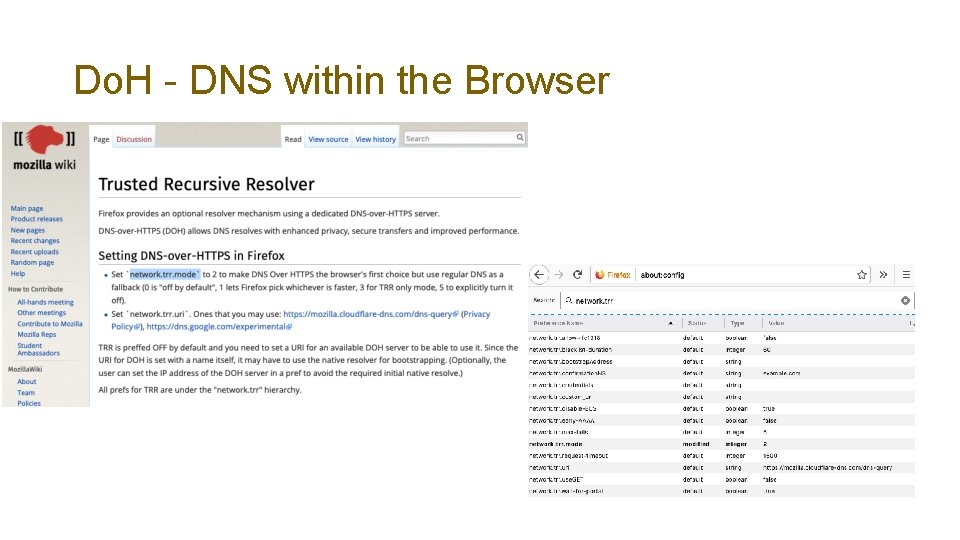Click the cloudflare-dns URL value in the uri row
Viewport: 960px width, 540px height.
pyautogui.click(x=827, y=468)
